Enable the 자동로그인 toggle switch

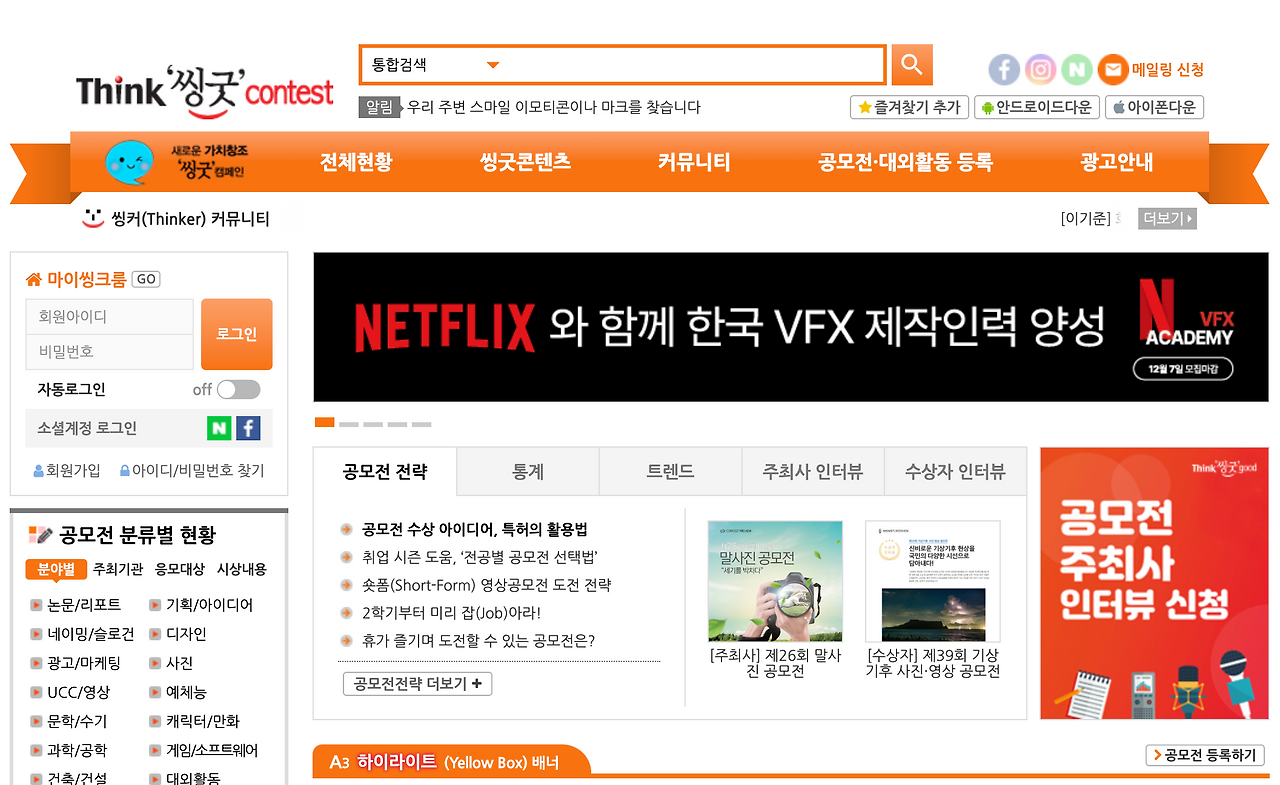[238, 389]
